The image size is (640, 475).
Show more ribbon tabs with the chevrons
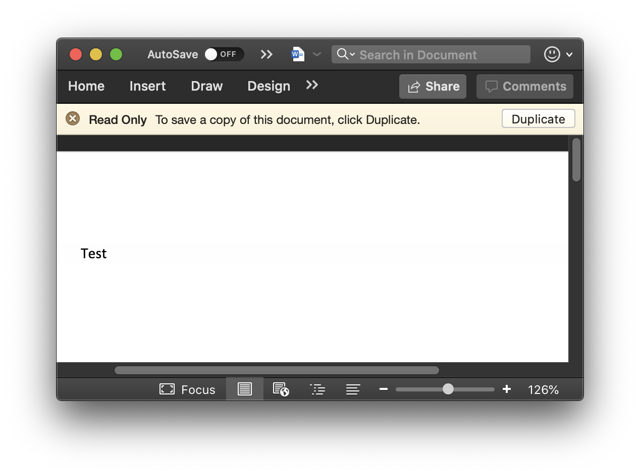tap(312, 86)
